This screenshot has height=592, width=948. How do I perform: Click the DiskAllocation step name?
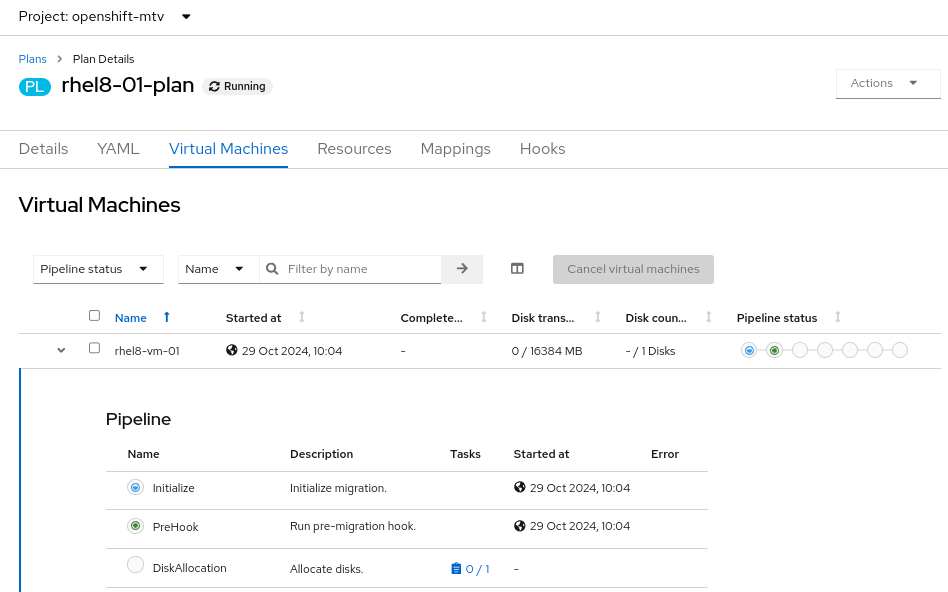point(190,568)
